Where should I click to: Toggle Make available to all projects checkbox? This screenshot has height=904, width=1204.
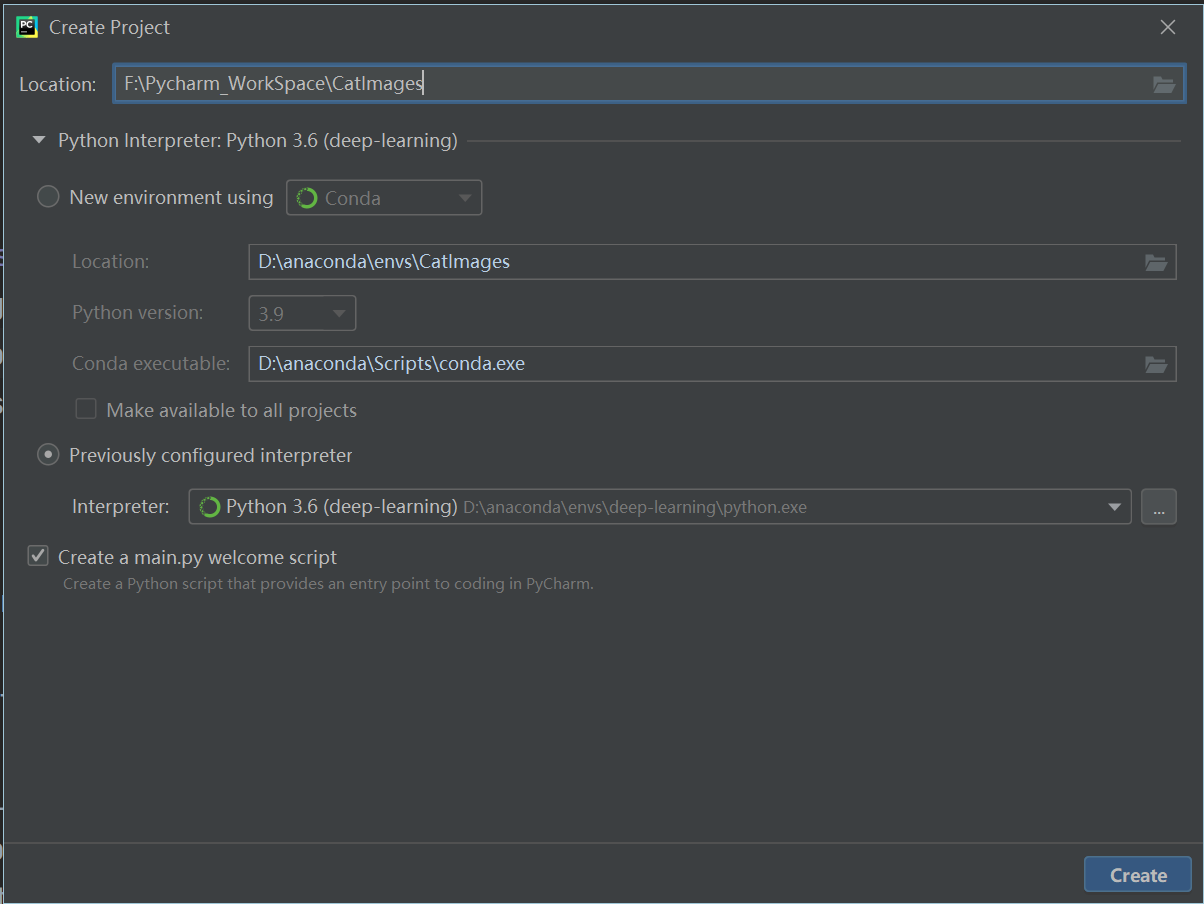click(86, 409)
